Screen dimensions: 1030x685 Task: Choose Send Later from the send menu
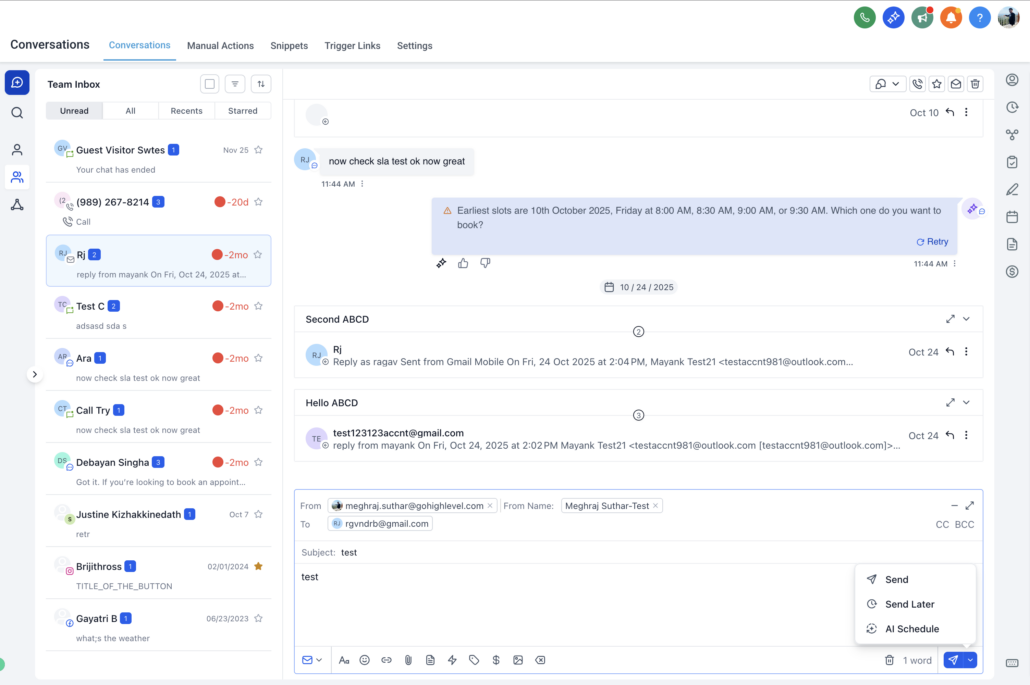pyautogui.click(x=909, y=604)
